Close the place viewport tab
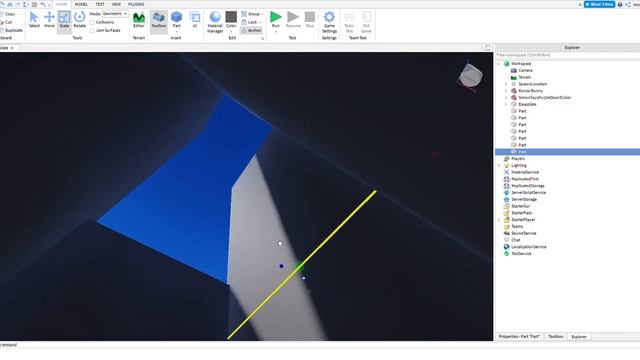Image resolution: width=640 pixels, height=360 pixels. (x=12, y=48)
